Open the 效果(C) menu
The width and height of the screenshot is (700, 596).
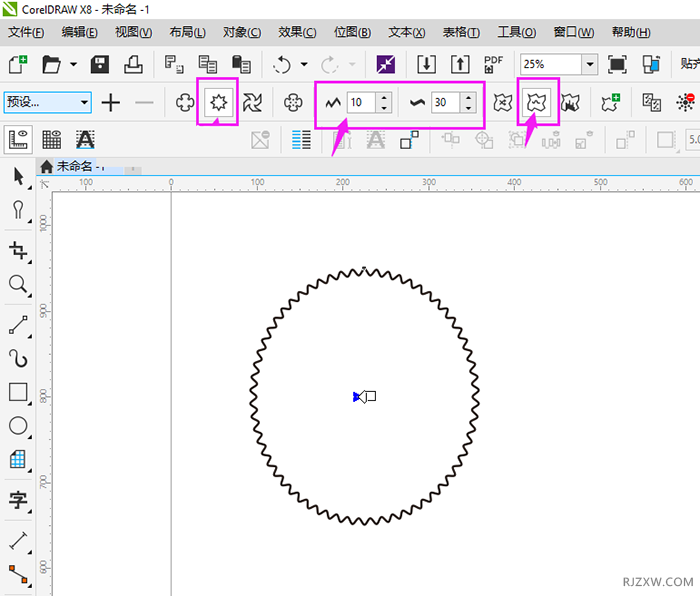[x=297, y=32]
